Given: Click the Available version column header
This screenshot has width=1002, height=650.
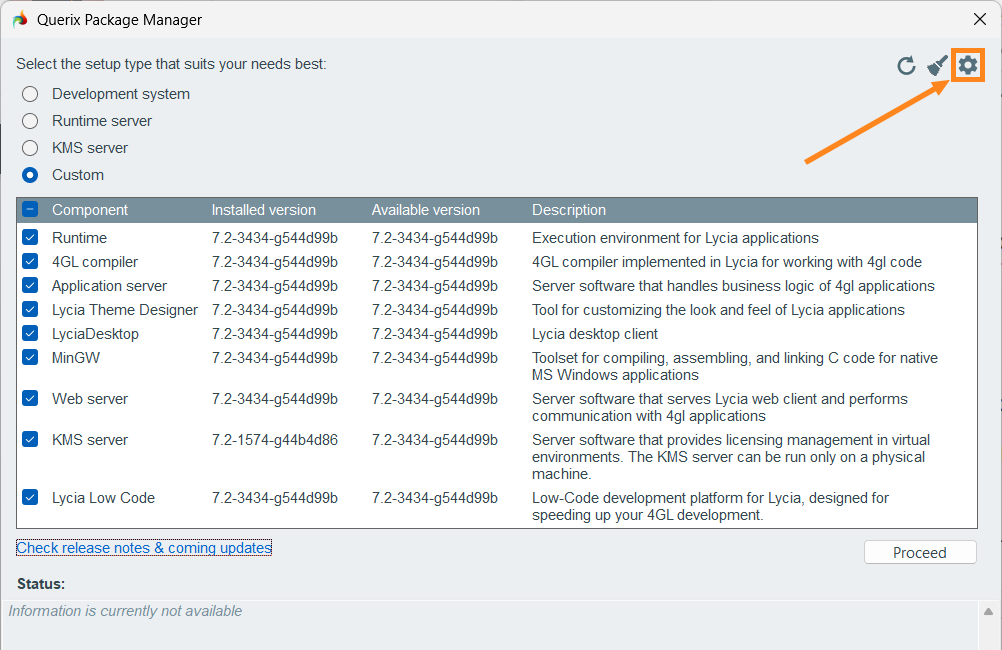Looking at the screenshot, I should tap(425, 210).
